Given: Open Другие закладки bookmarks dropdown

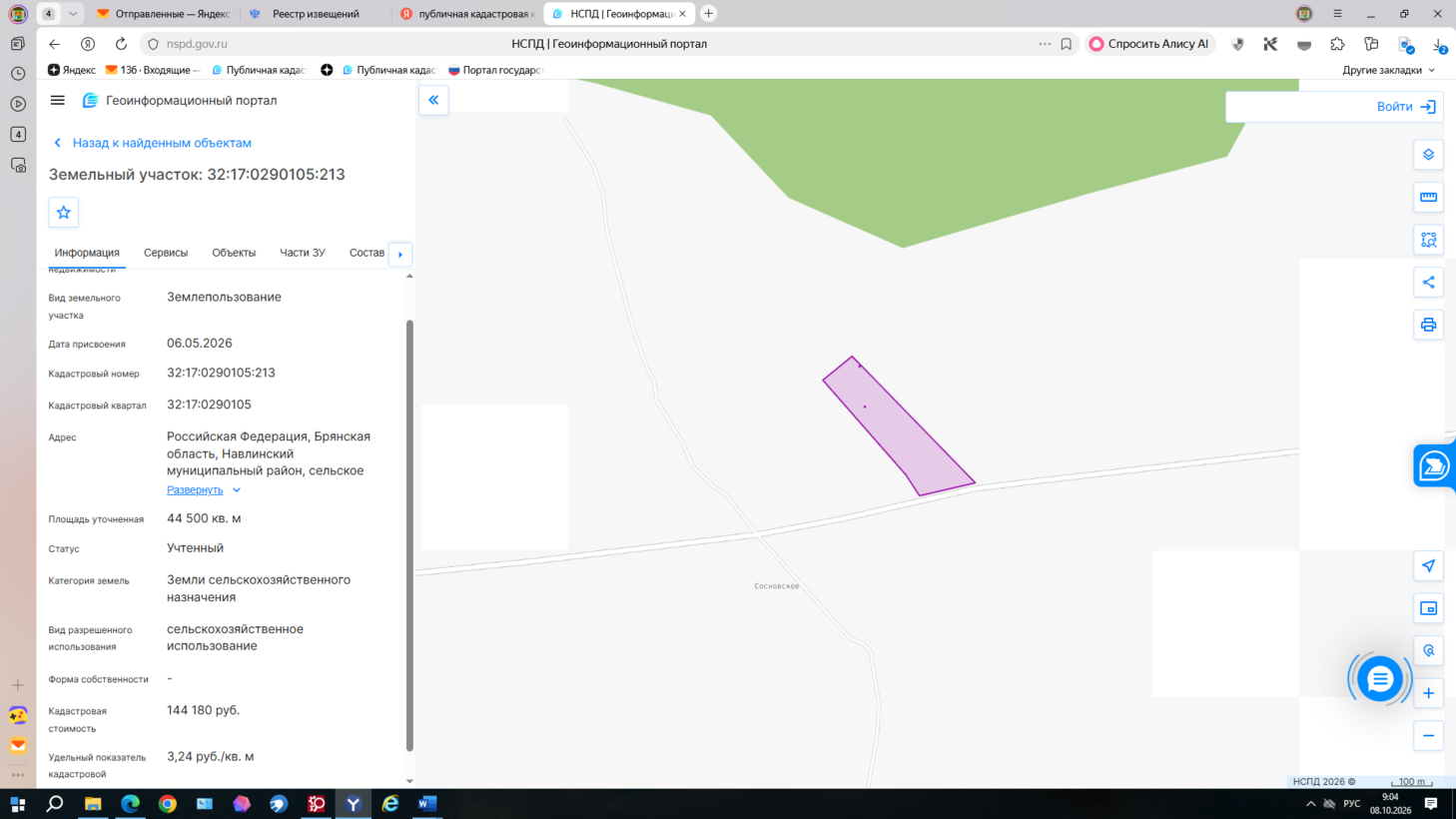Looking at the screenshot, I should coord(1388,70).
